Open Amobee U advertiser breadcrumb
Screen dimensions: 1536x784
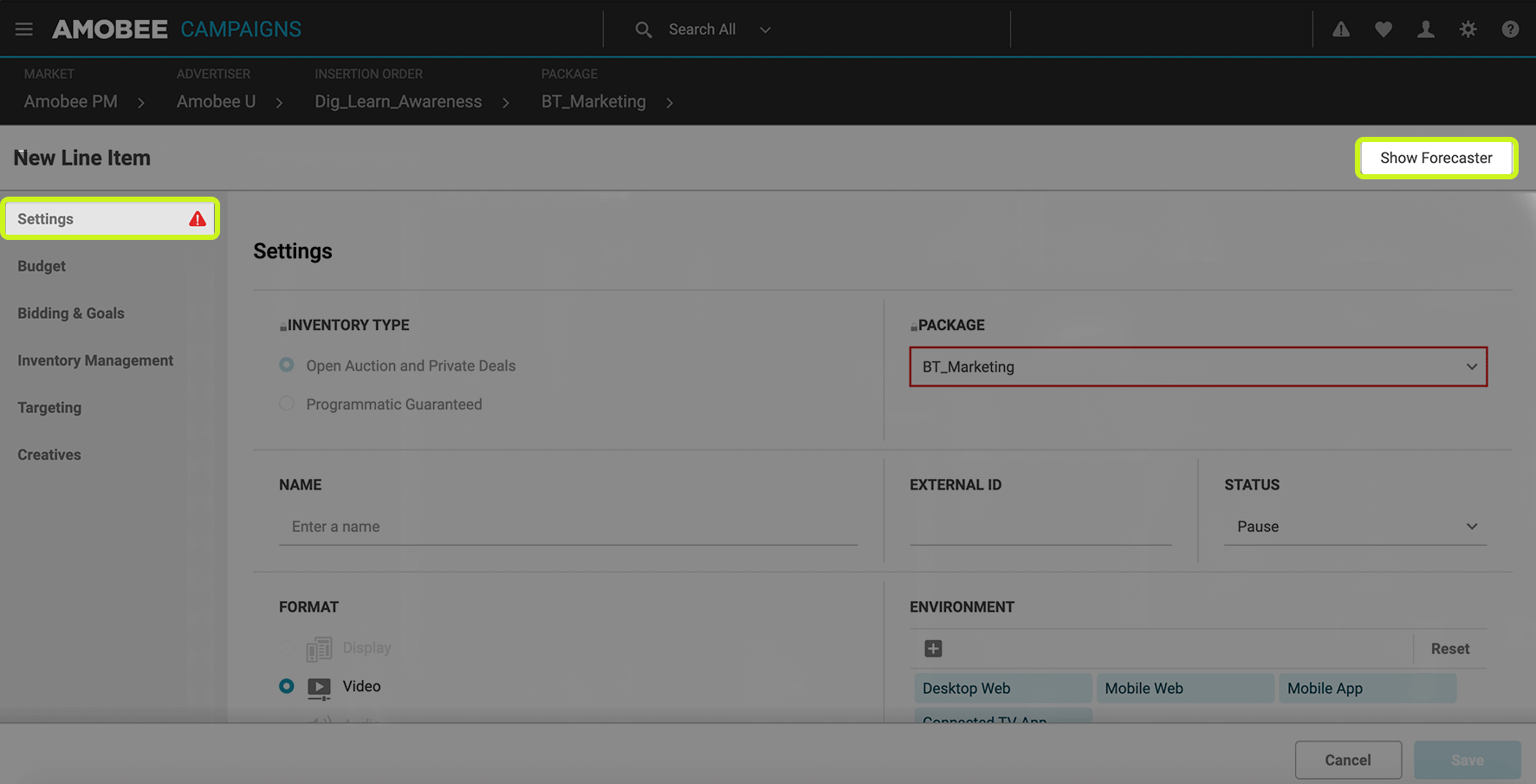point(217,101)
